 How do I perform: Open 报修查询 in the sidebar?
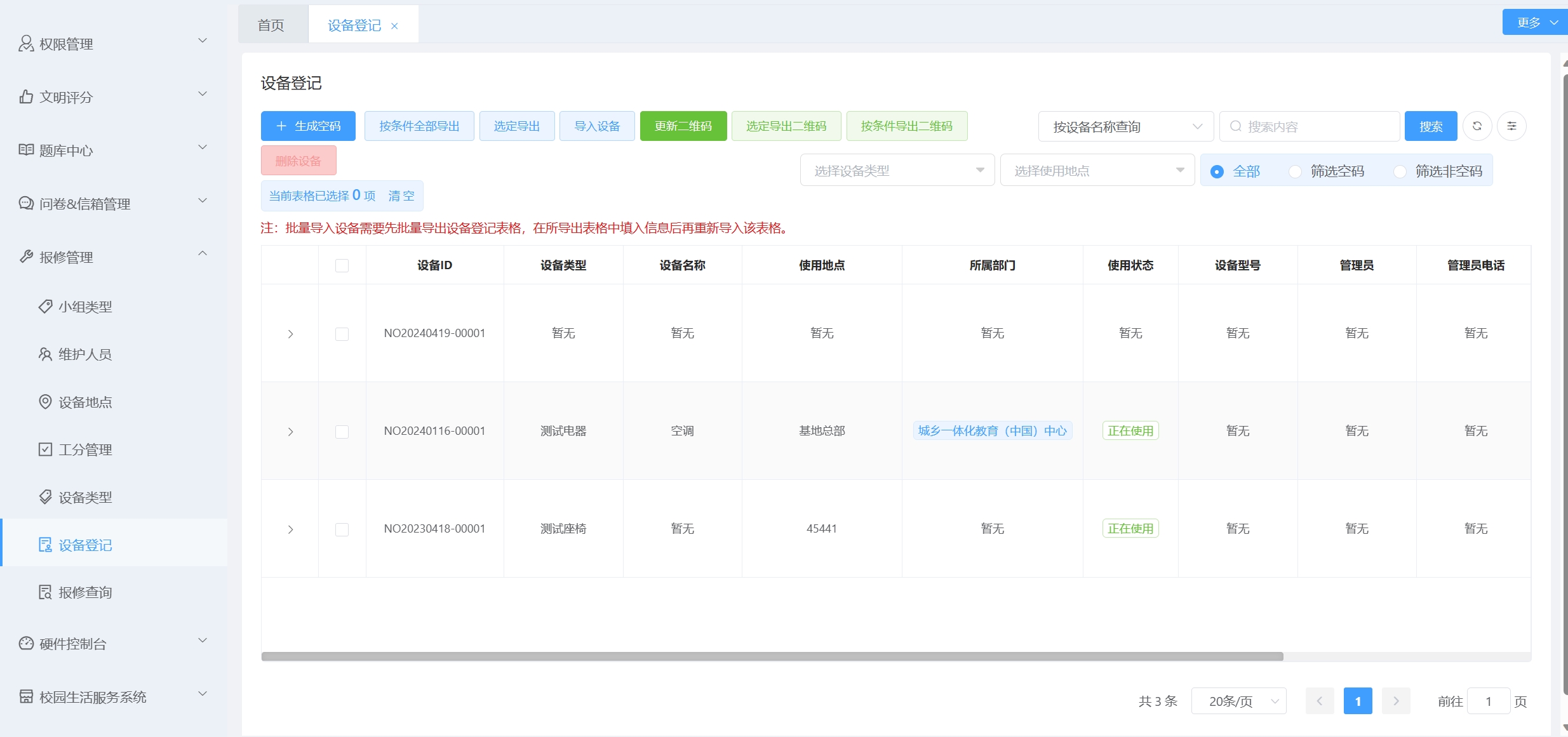(x=114, y=592)
